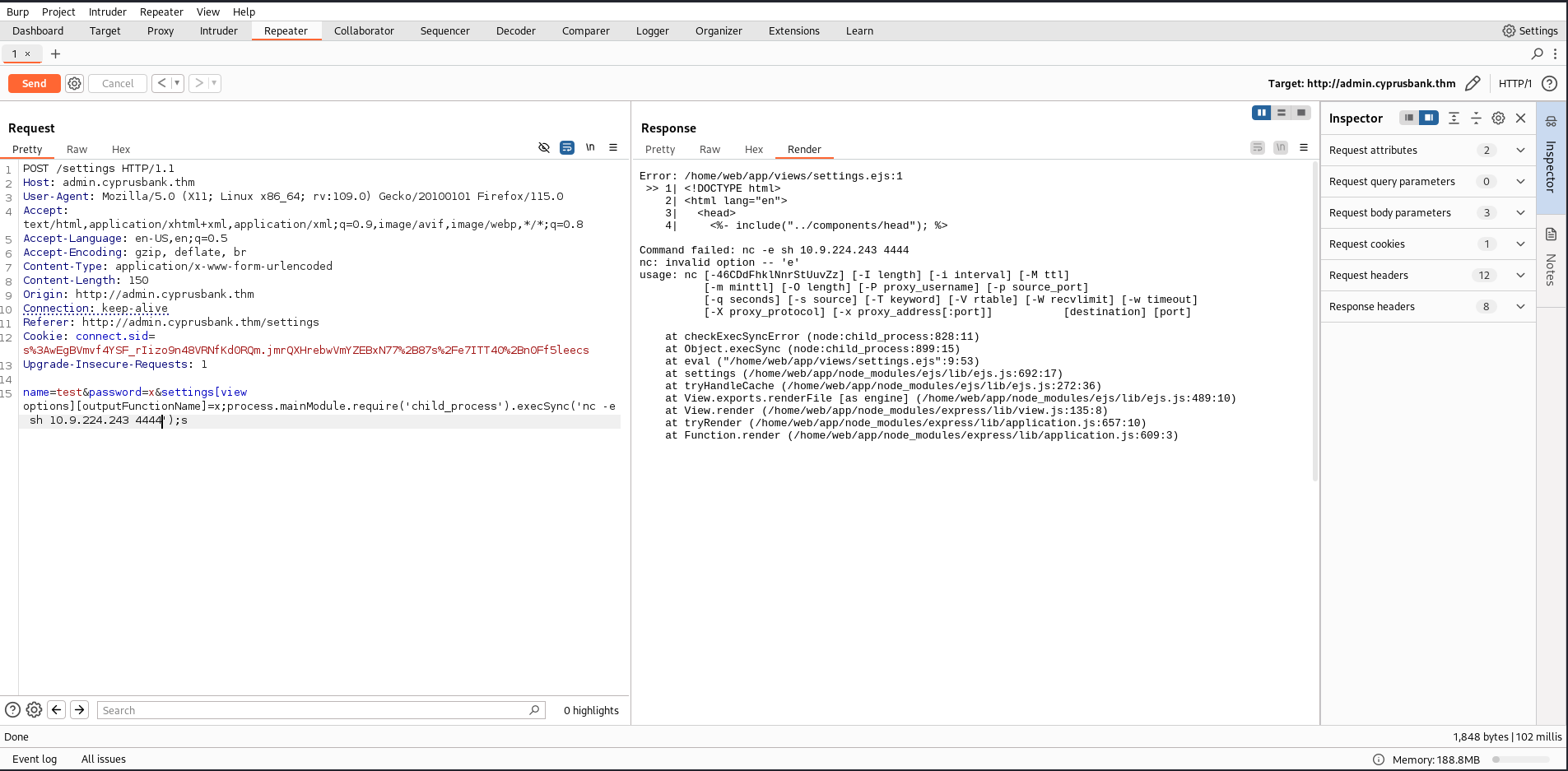Screen dimensions: 1568x771
Task: Click the response panel vertical scrollbar
Action: (1314, 321)
